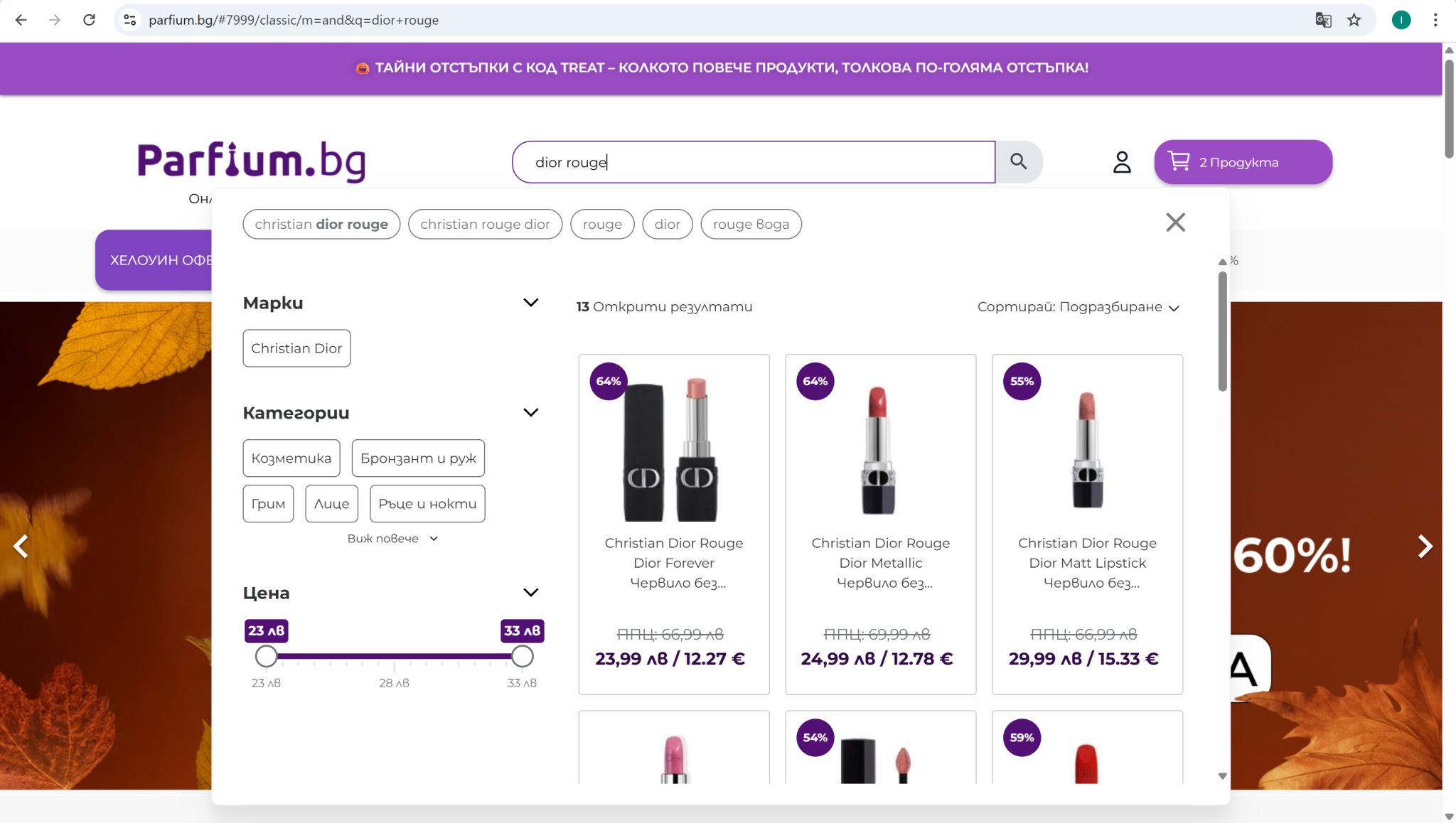Viewport: 1456px width, 823px height.
Task: Select the 'christian dior rouge' suggestion chip
Action: coord(321,225)
